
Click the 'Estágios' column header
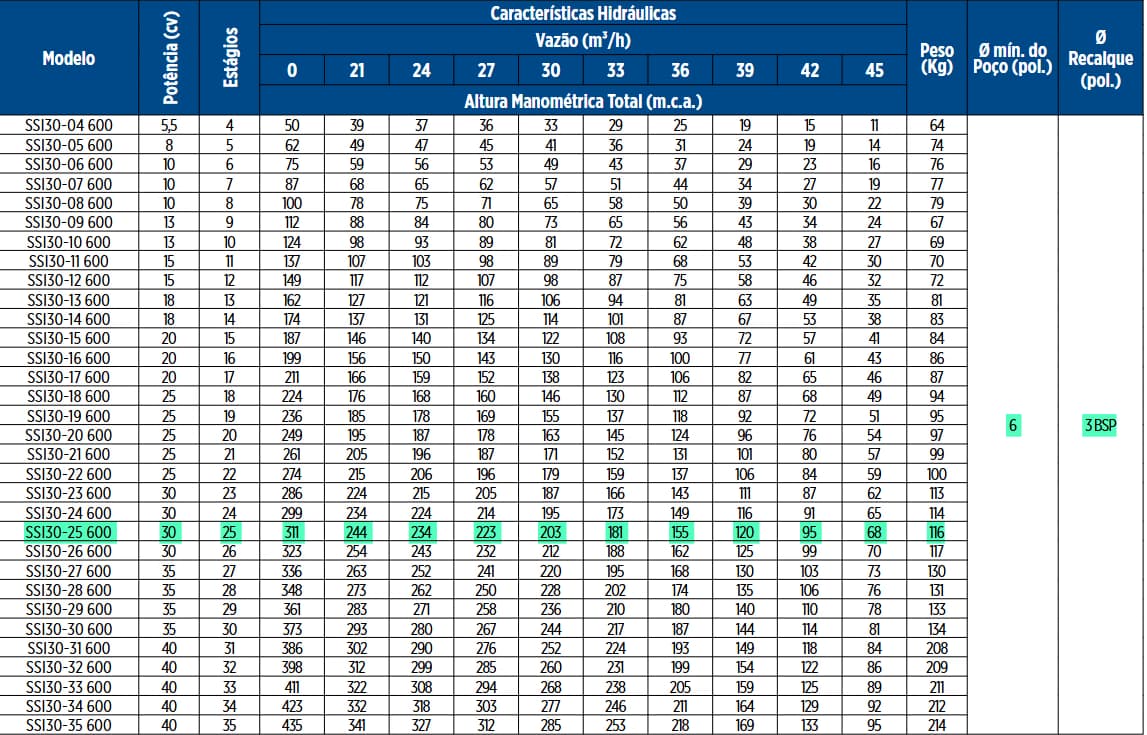click(229, 58)
